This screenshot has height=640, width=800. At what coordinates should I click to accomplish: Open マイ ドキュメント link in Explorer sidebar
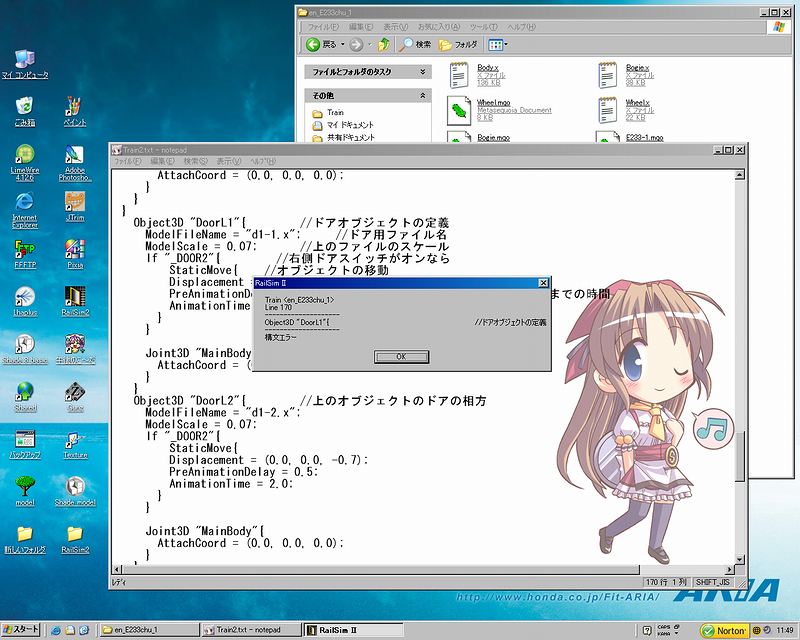pos(350,125)
